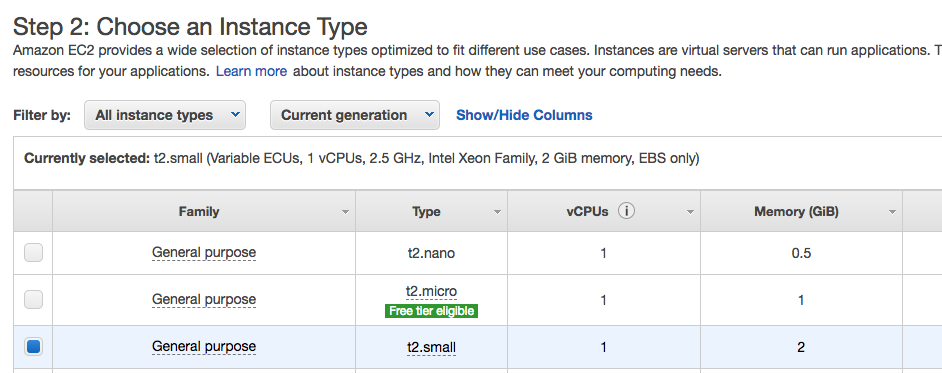Open the Show/Hide Columns link

[524, 115]
